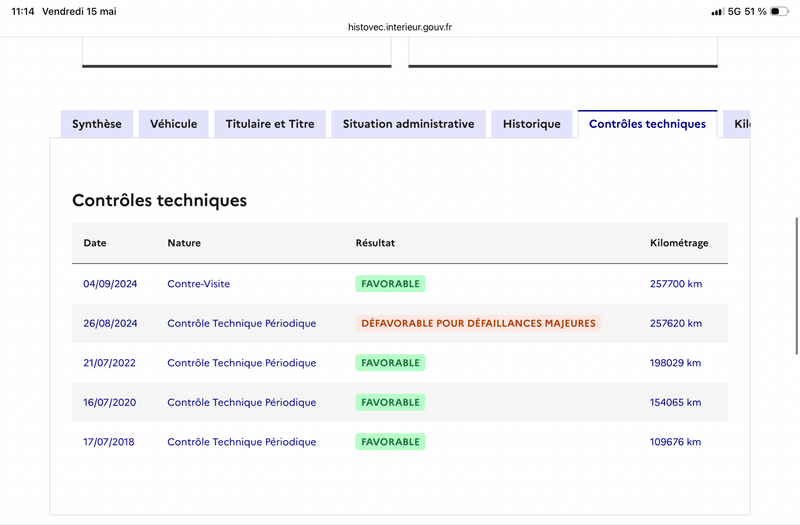This screenshot has height=525, width=800.
Task: Go to the Historique tab
Action: pyautogui.click(x=532, y=124)
